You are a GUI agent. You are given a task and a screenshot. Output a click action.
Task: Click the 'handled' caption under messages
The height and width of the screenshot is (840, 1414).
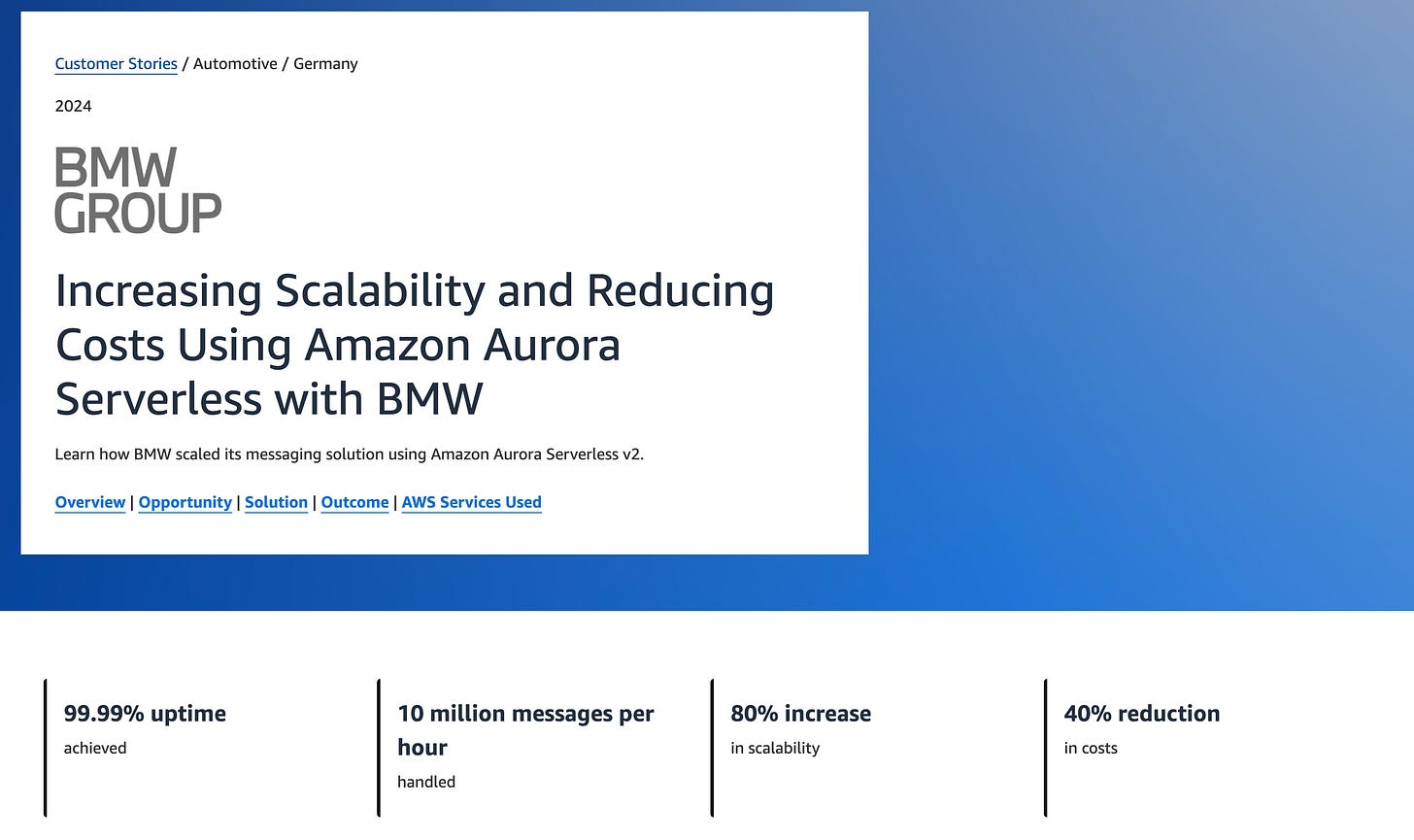coord(426,782)
